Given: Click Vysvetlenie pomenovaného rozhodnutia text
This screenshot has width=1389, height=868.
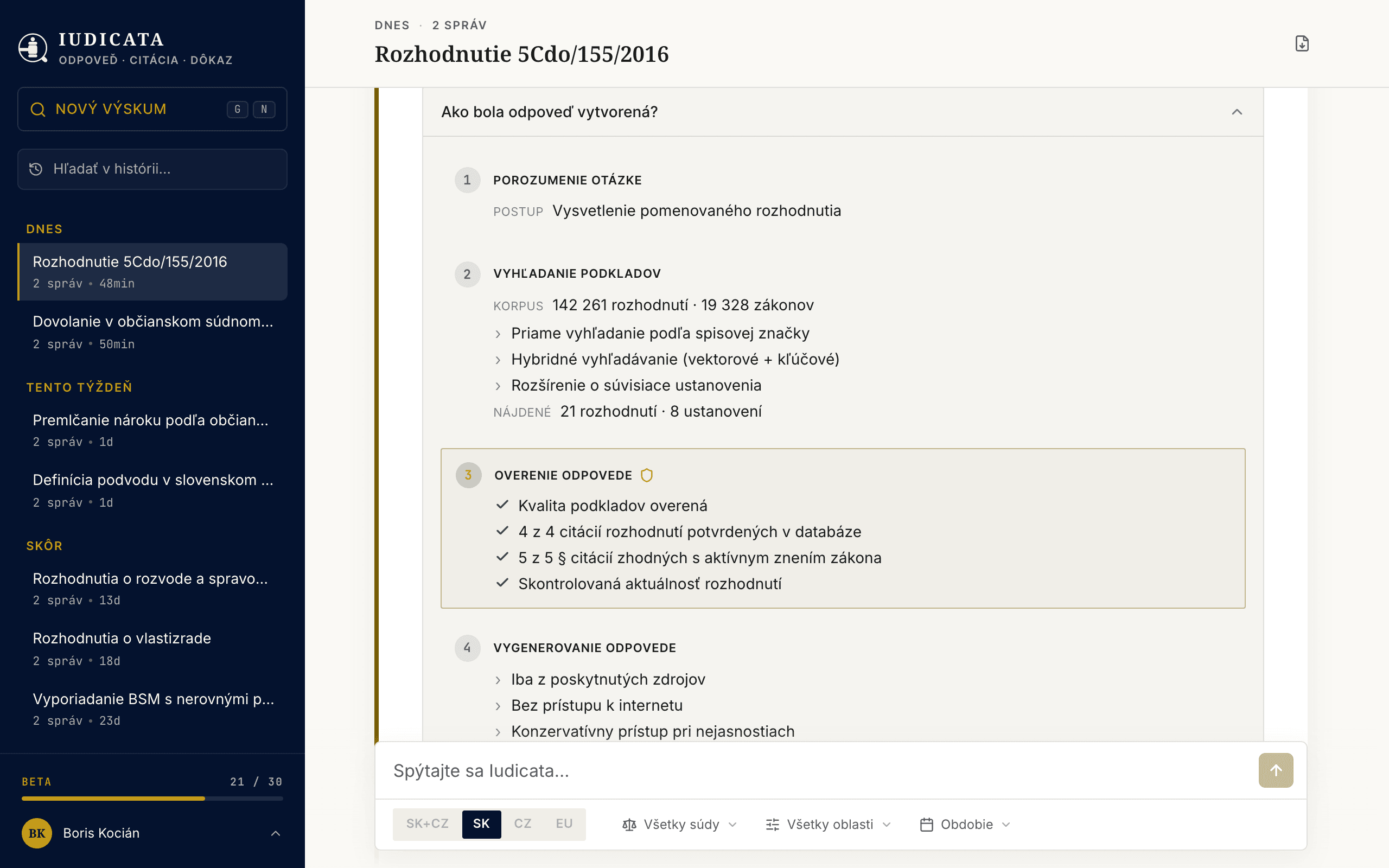Looking at the screenshot, I should point(697,210).
